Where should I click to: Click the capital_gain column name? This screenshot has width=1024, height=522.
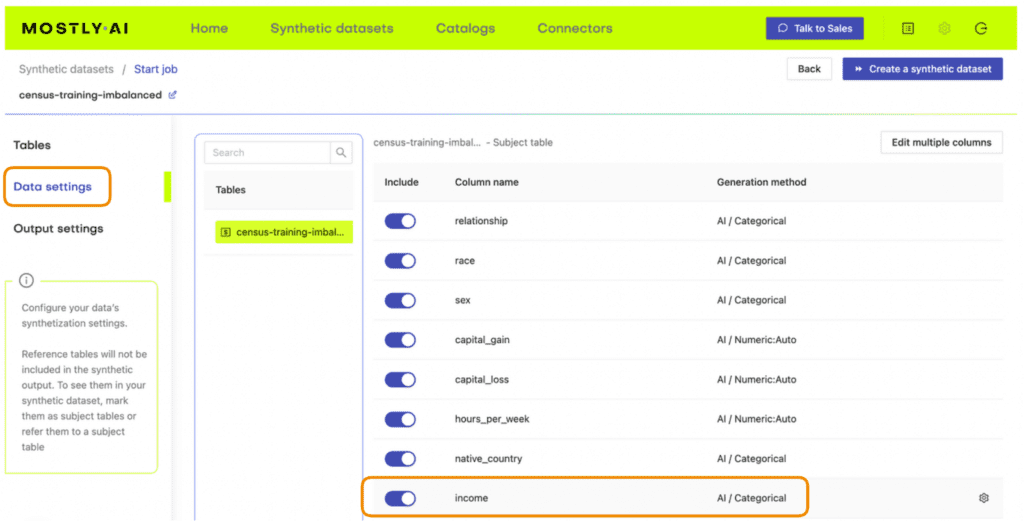(x=482, y=340)
